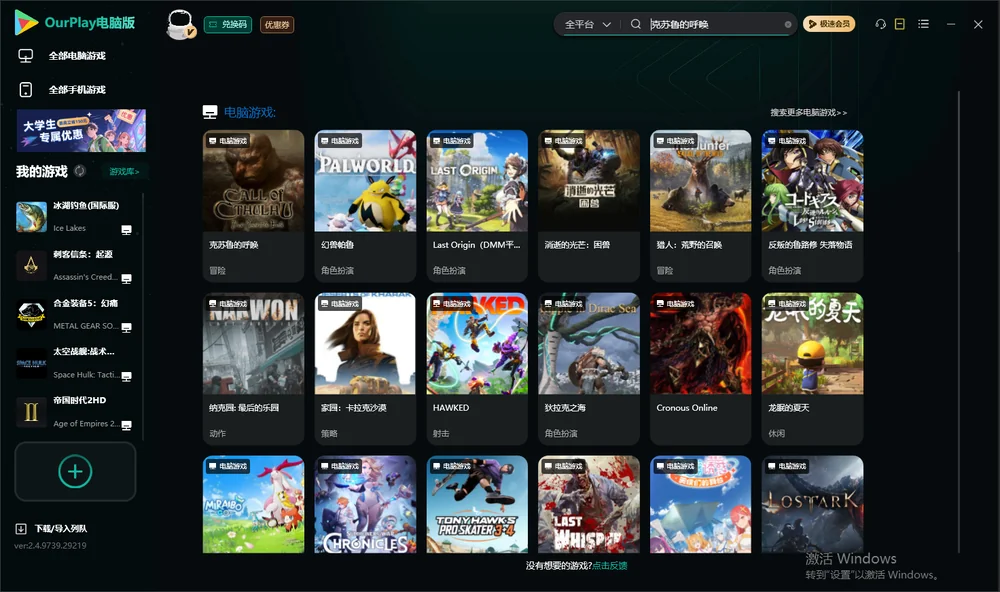The height and width of the screenshot is (592, 1000).
Task: Open the 反叛的鲁路修 失落物语 game card
Action: pos(812,205)
